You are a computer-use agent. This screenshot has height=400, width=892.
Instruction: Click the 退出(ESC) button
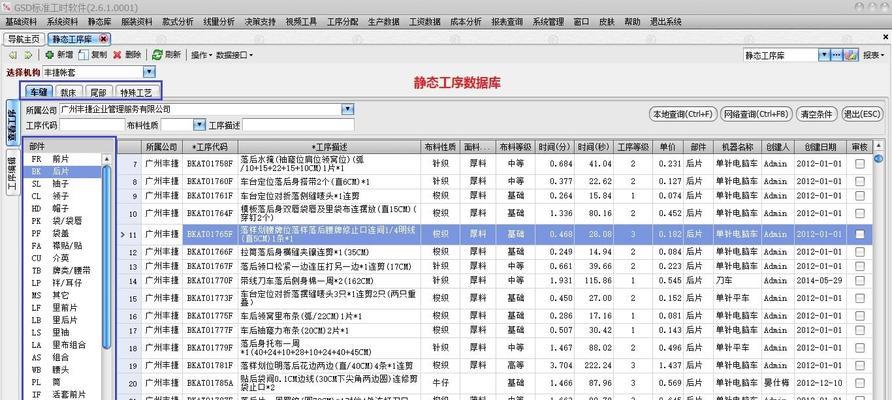click(x=861, y=114)
